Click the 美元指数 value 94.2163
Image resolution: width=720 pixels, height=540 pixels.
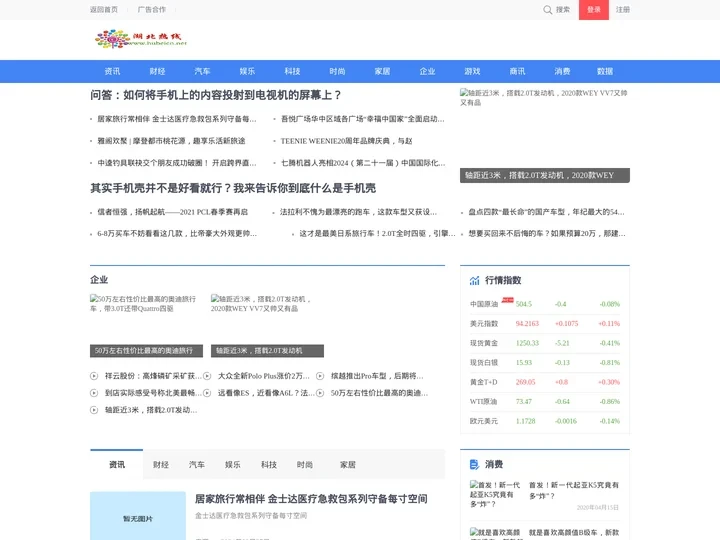point(527,324)
